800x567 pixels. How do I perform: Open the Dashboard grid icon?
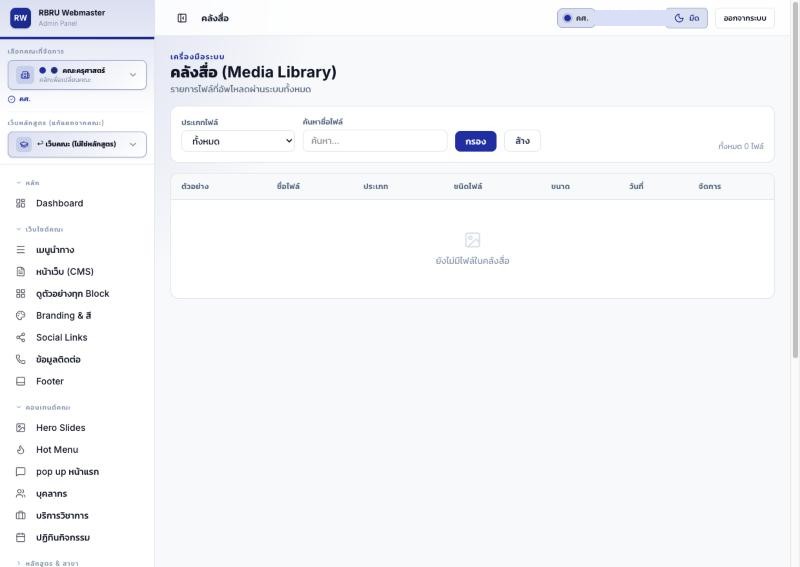20,203
